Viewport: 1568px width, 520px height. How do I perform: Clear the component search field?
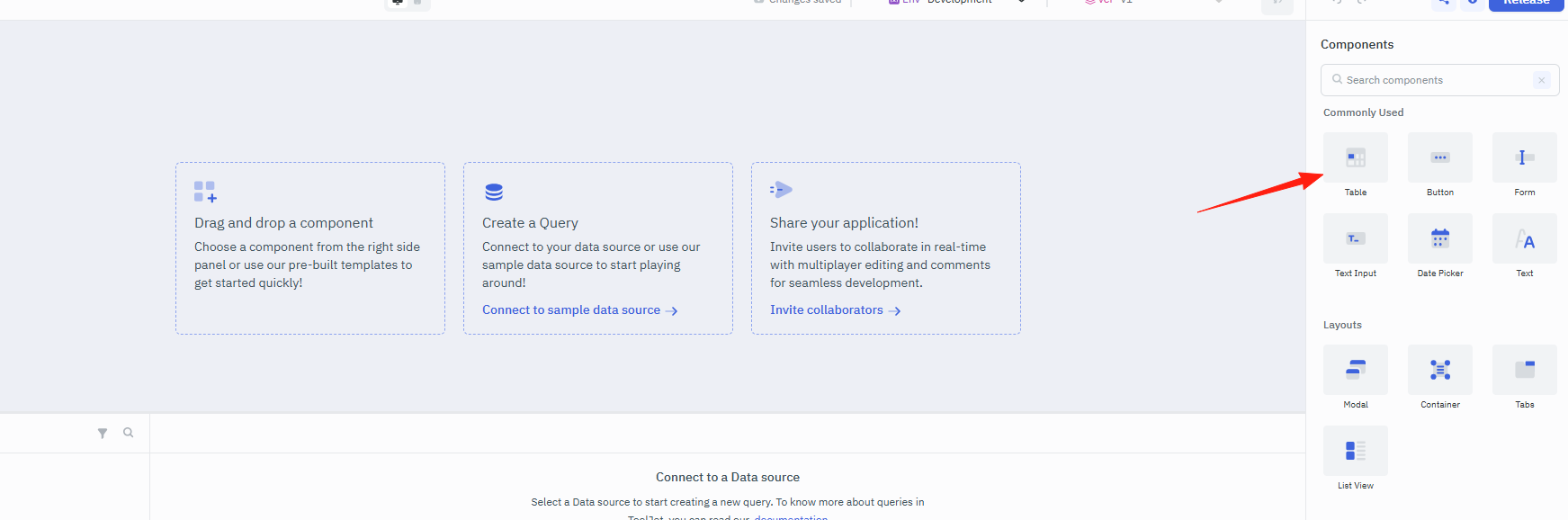pyautogui.click(x=1541, y=80)
